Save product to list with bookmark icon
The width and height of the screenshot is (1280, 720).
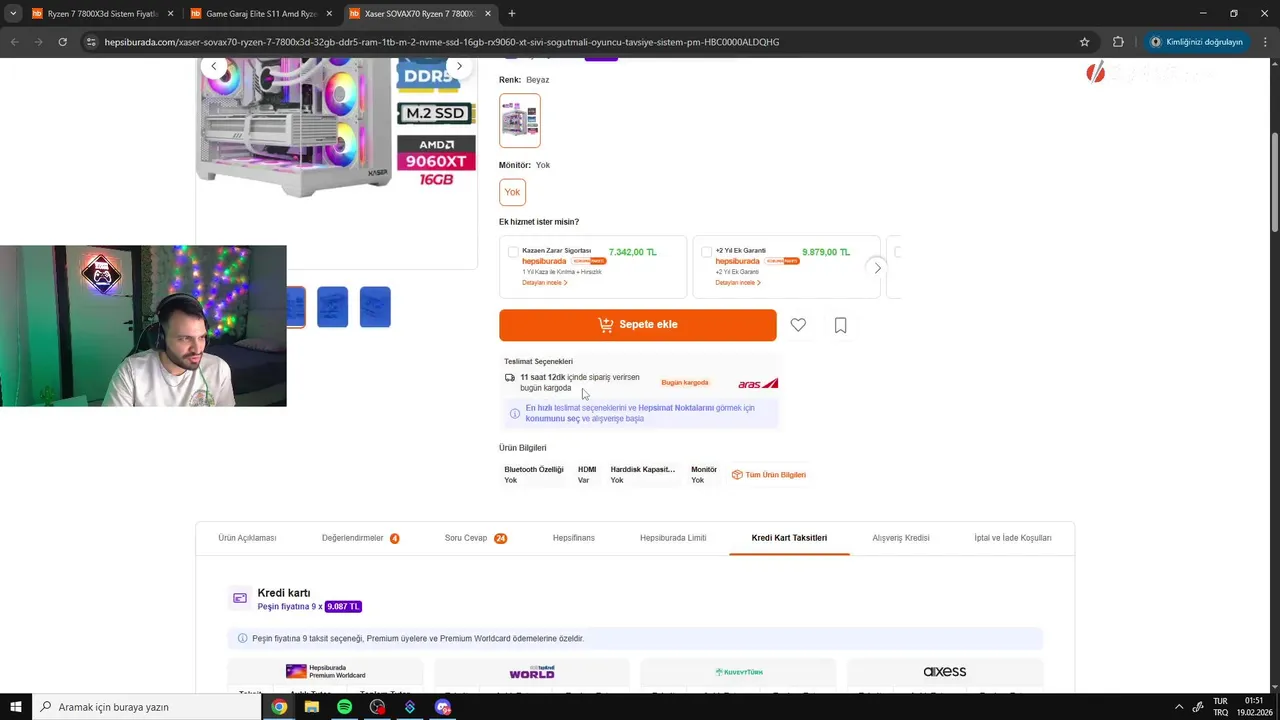[x=841, y=325]
